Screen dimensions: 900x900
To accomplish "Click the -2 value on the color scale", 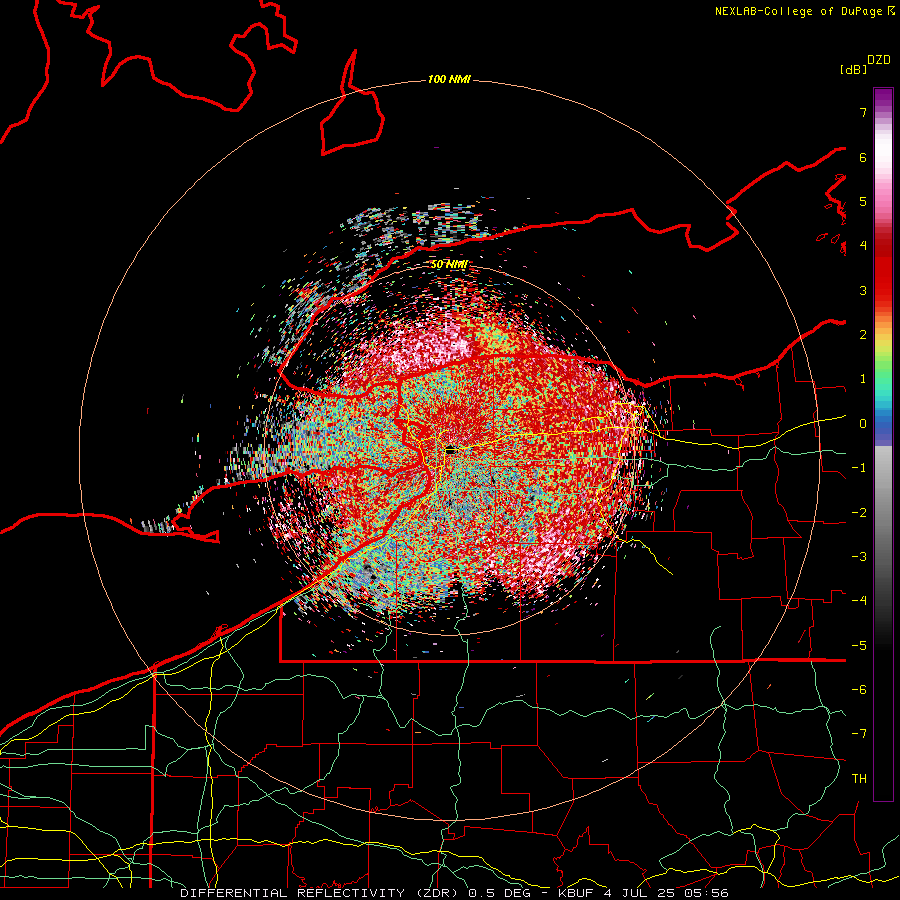I will [x=859, y=512].
